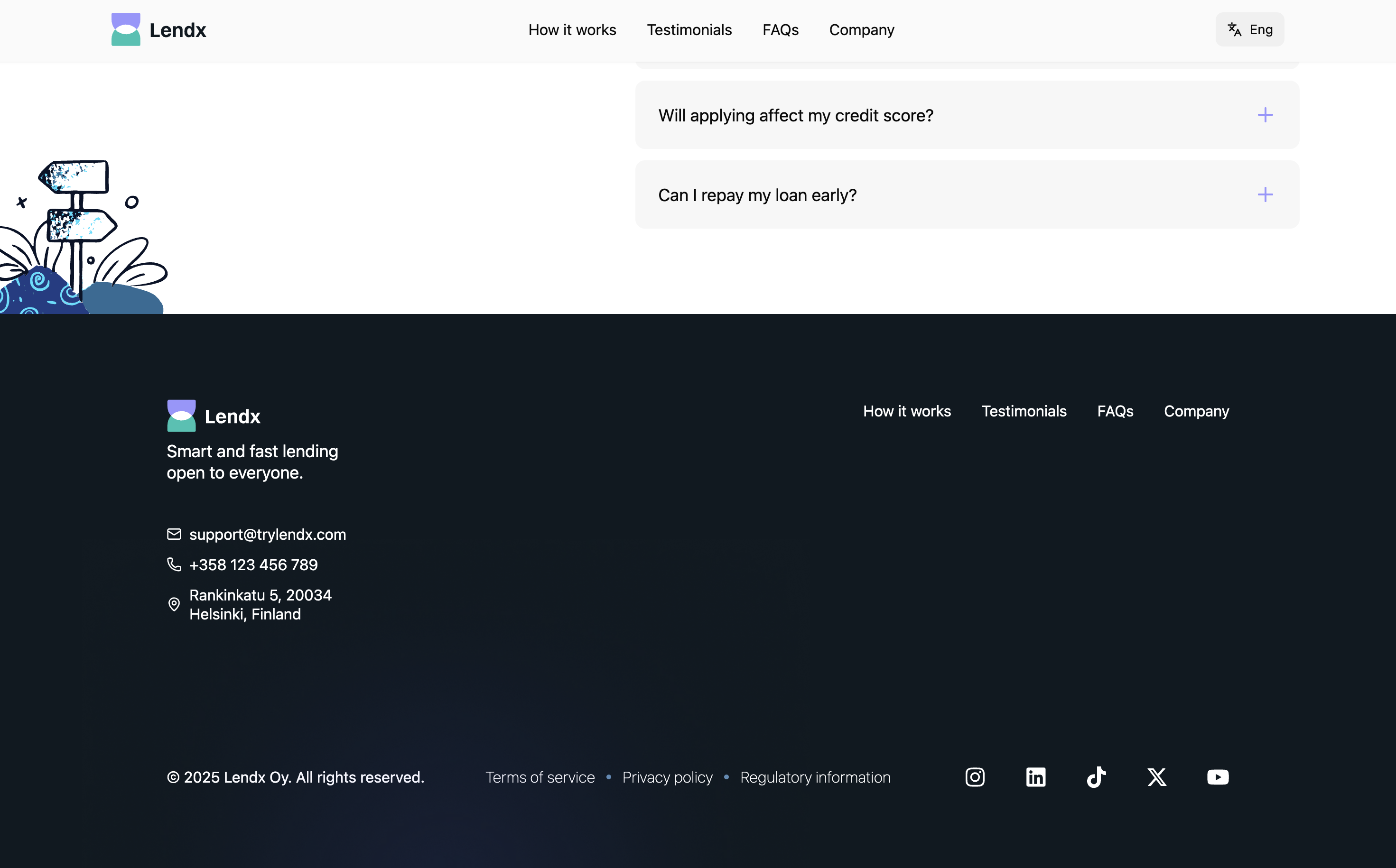Open Regulatory information in the footer
Image resolution: width=1396 pixels, height=868 pixels.
click(x=815, y=777)
